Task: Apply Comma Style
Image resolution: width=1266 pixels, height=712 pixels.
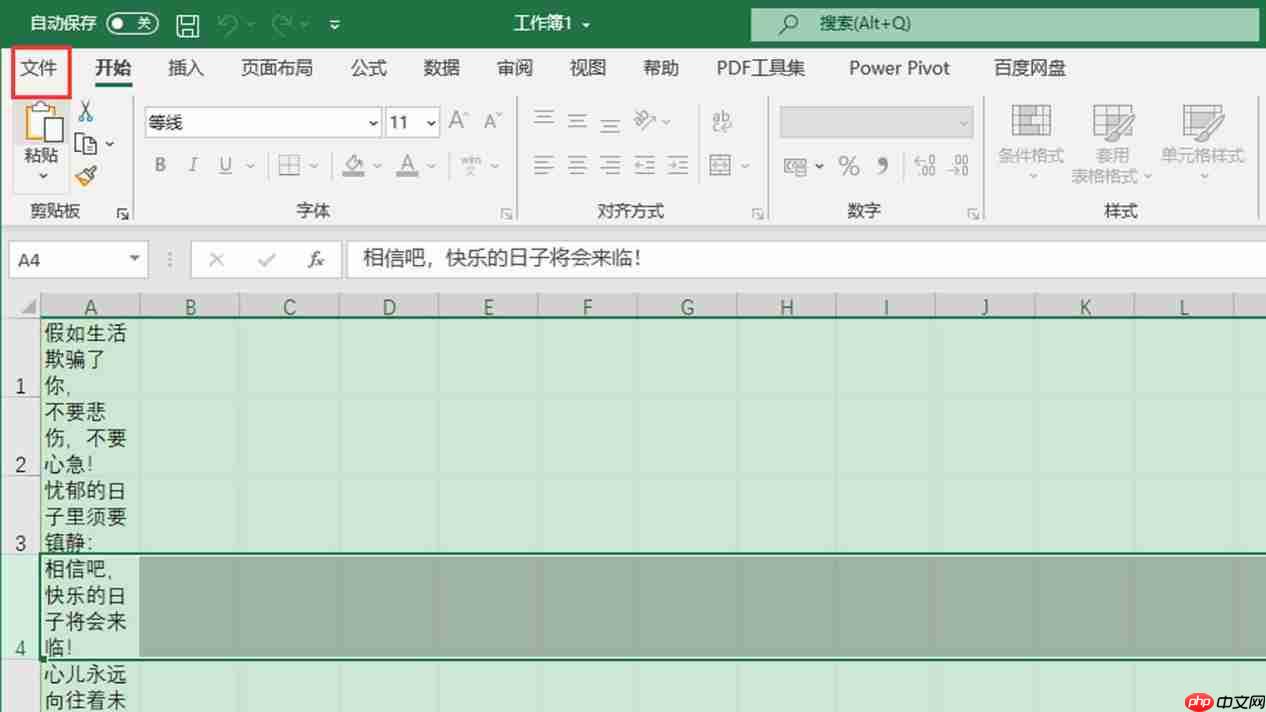Action: pos(882,165)
